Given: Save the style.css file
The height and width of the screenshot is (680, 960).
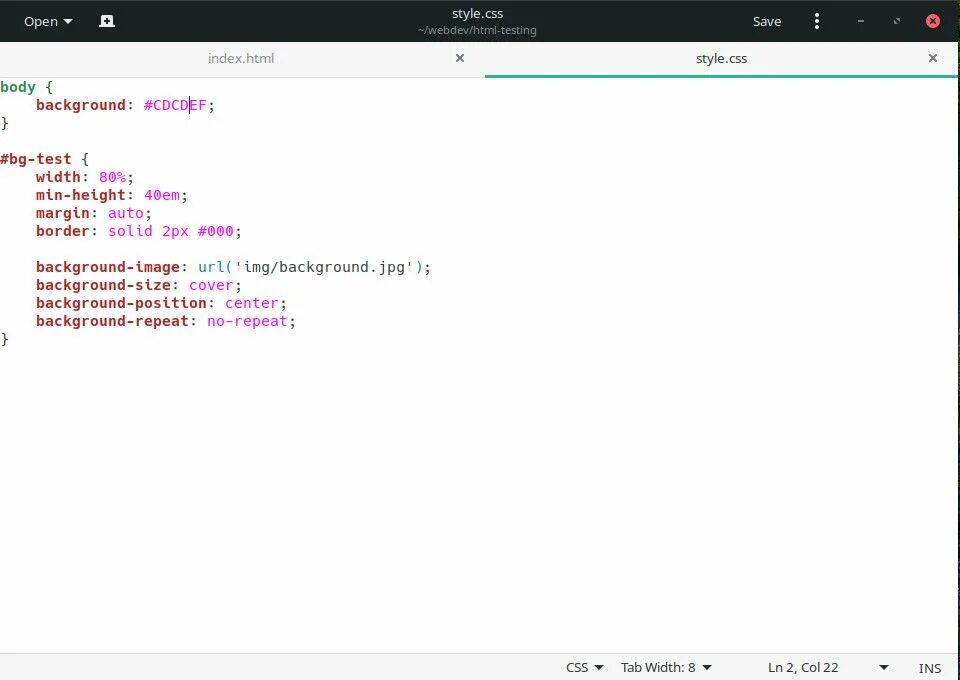Looking at the screenshot, I should [x=767, y=21].
